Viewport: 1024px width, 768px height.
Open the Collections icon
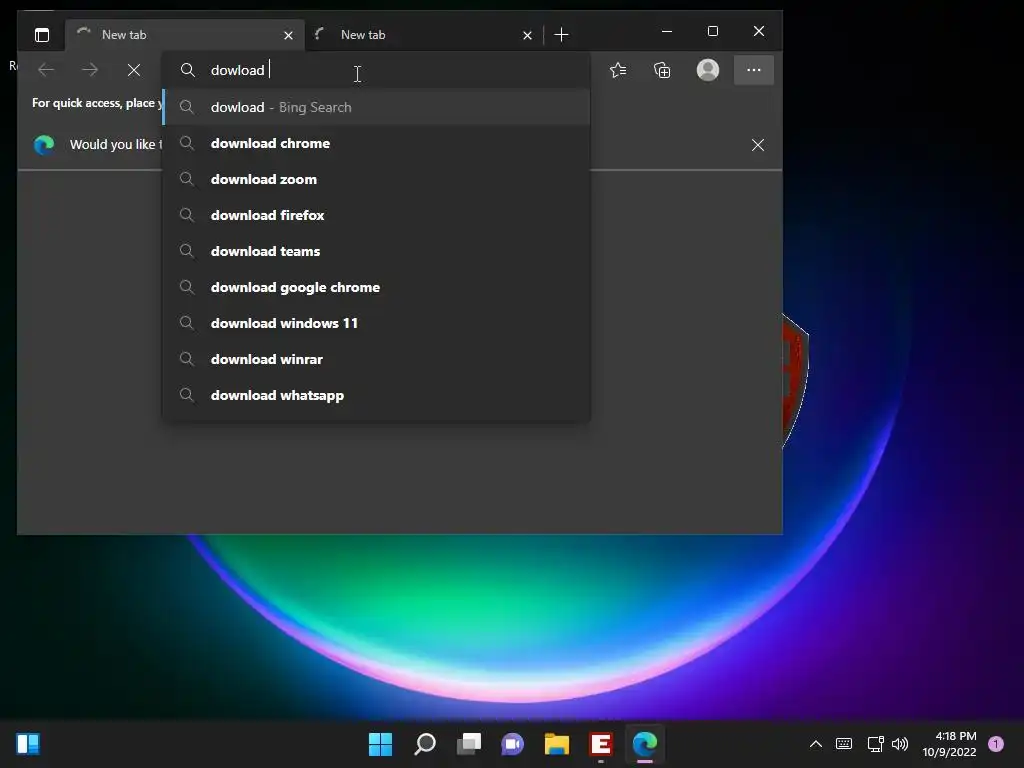click(x=662, y=70)
